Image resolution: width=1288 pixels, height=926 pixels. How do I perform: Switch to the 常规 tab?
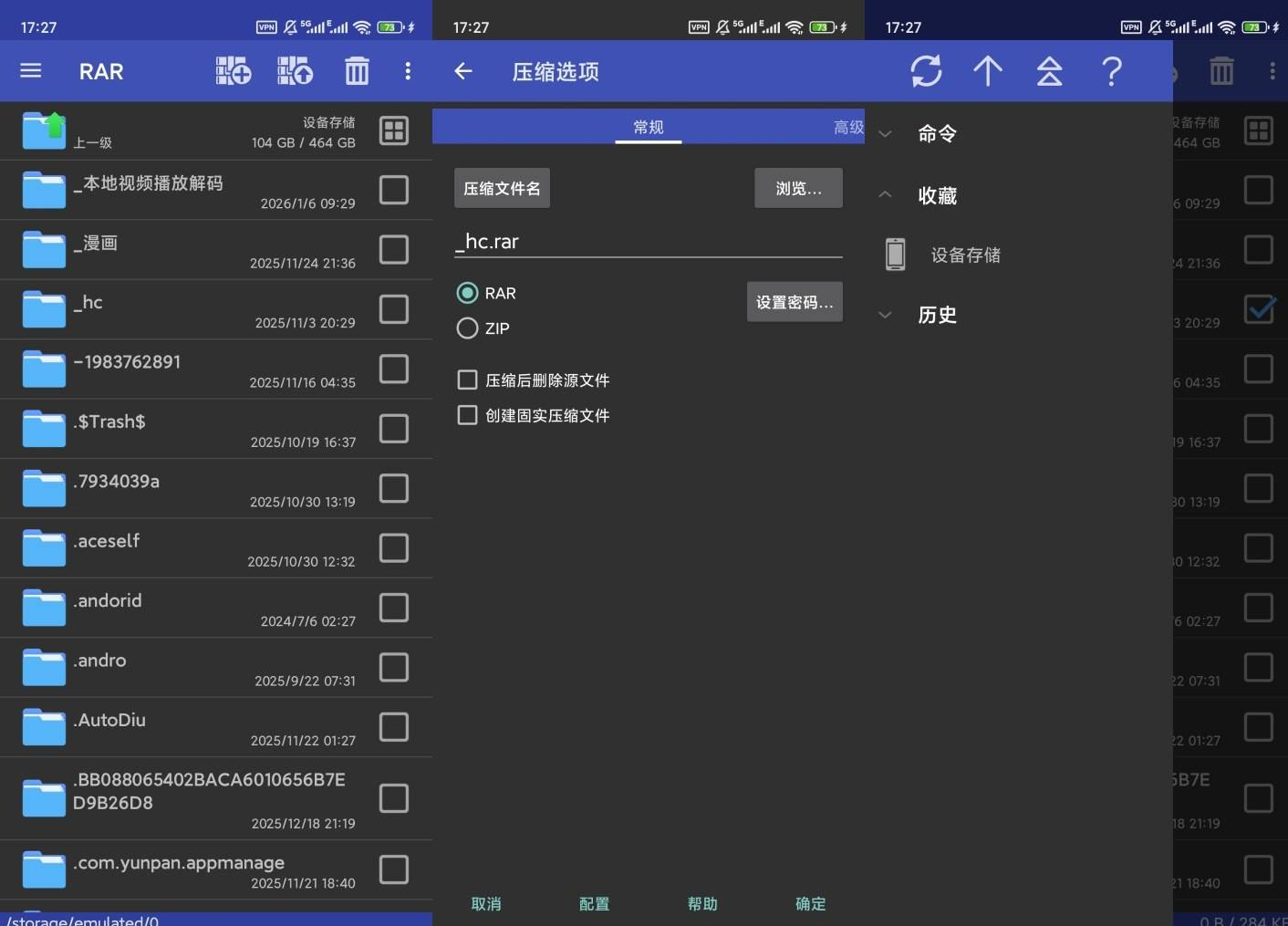tap(648, 127)
